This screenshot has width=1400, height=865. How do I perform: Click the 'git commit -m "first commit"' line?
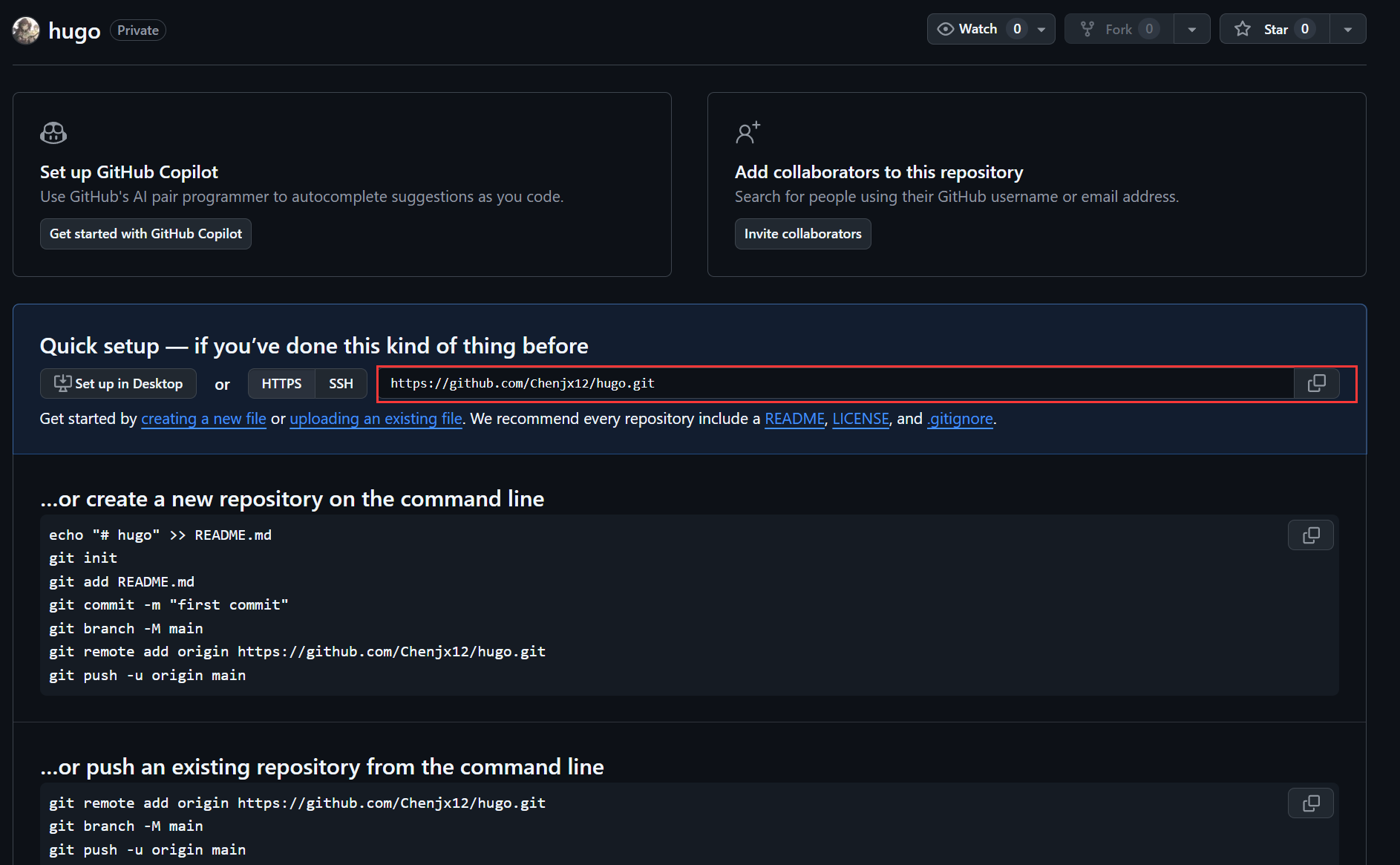[169, 605]
